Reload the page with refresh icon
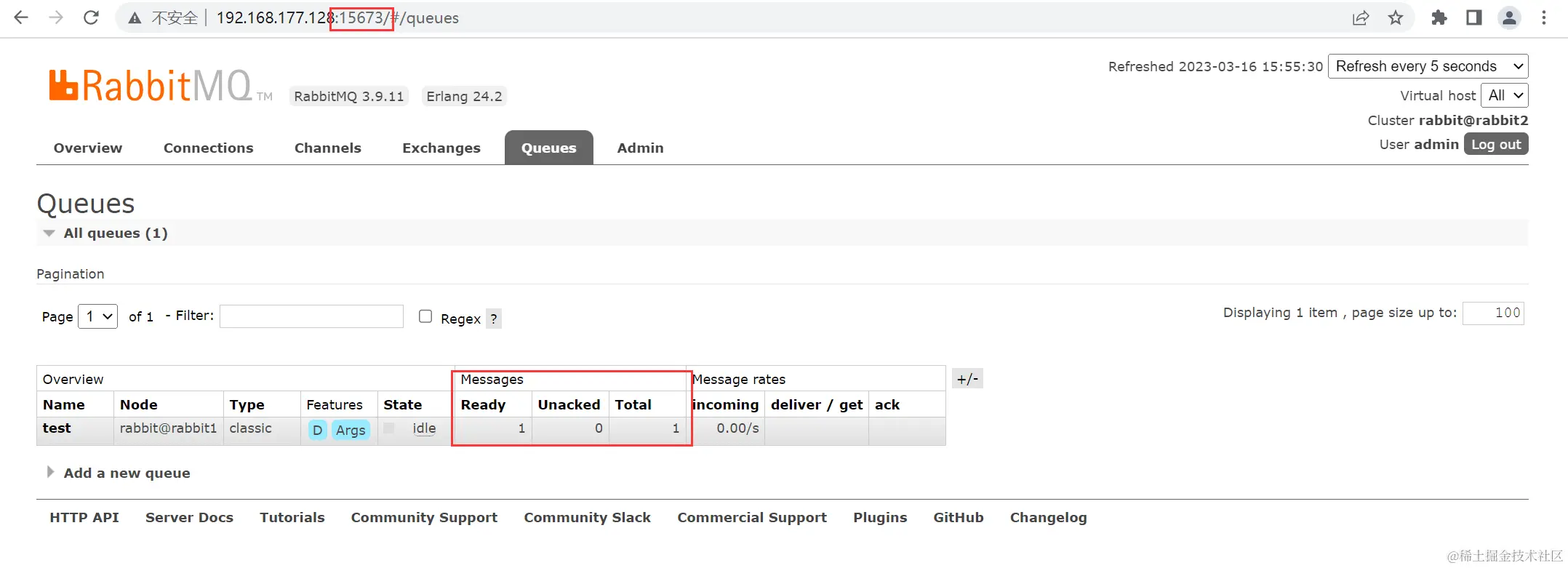The image size is (1568, 568). (x=91, y=17)
